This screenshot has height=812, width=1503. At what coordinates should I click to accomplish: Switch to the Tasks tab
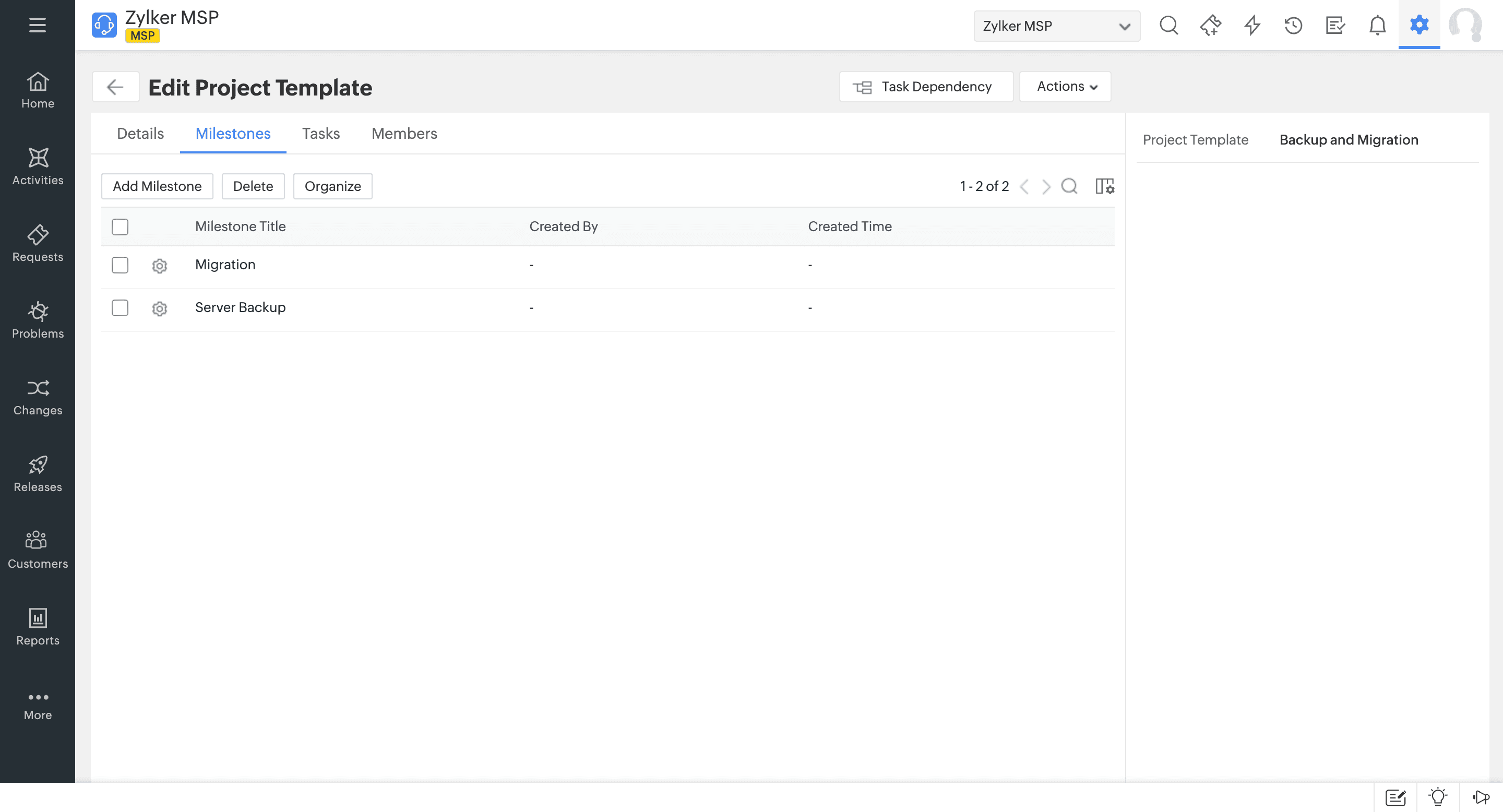tap(320, 134)
